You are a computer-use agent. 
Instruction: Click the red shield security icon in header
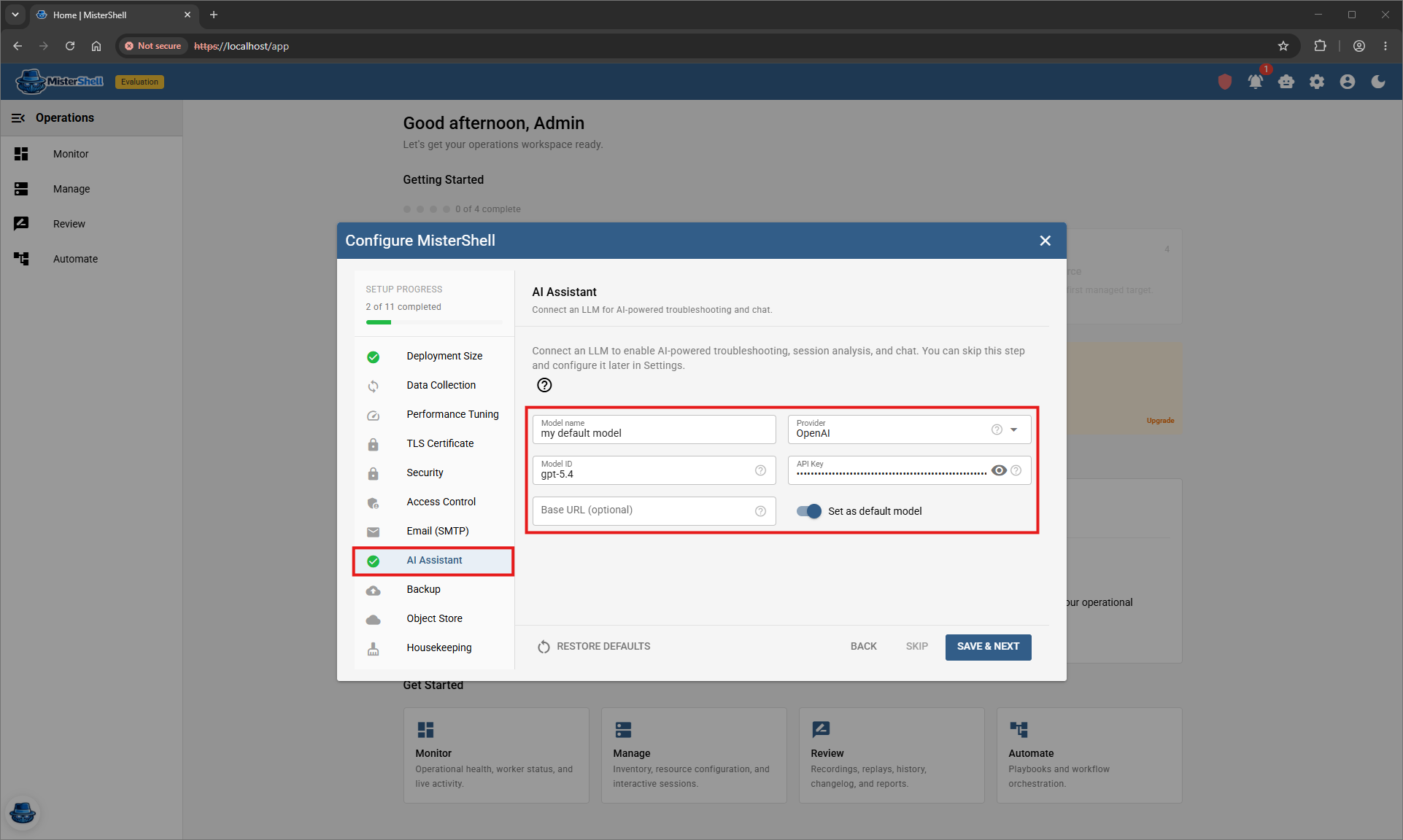(1224, 82)
